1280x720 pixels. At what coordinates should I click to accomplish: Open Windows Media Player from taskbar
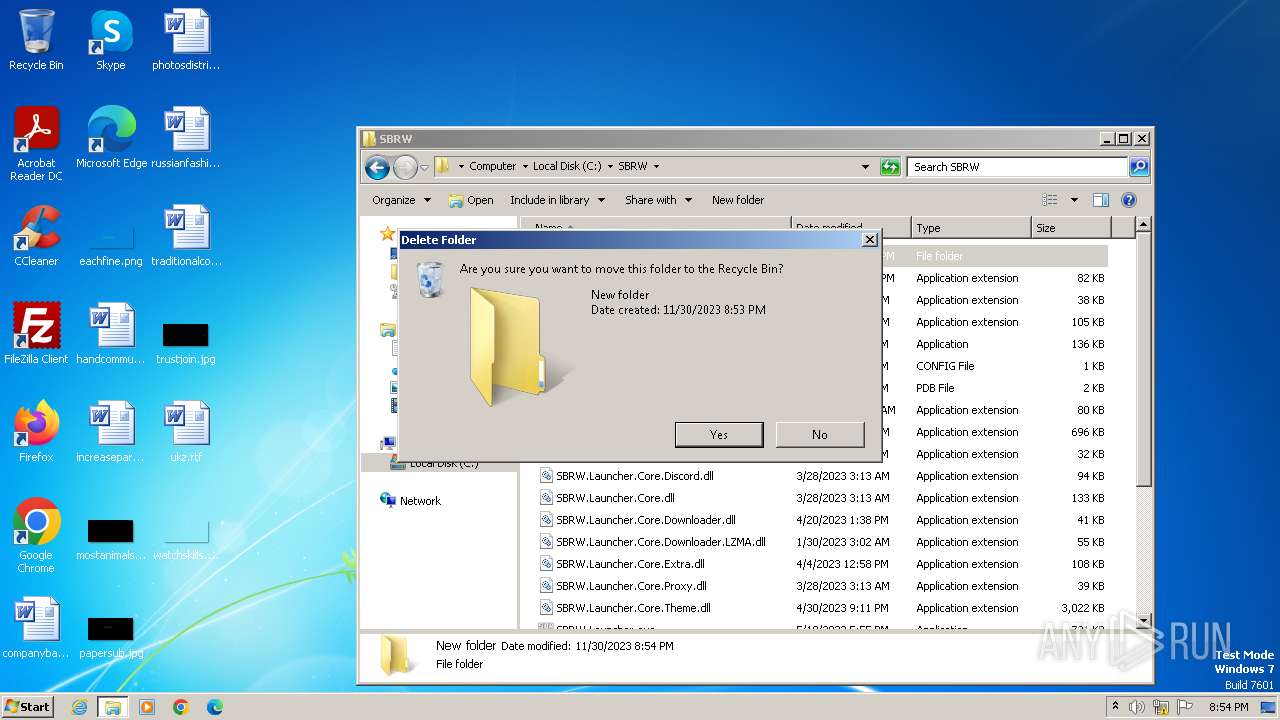point(147,707)
